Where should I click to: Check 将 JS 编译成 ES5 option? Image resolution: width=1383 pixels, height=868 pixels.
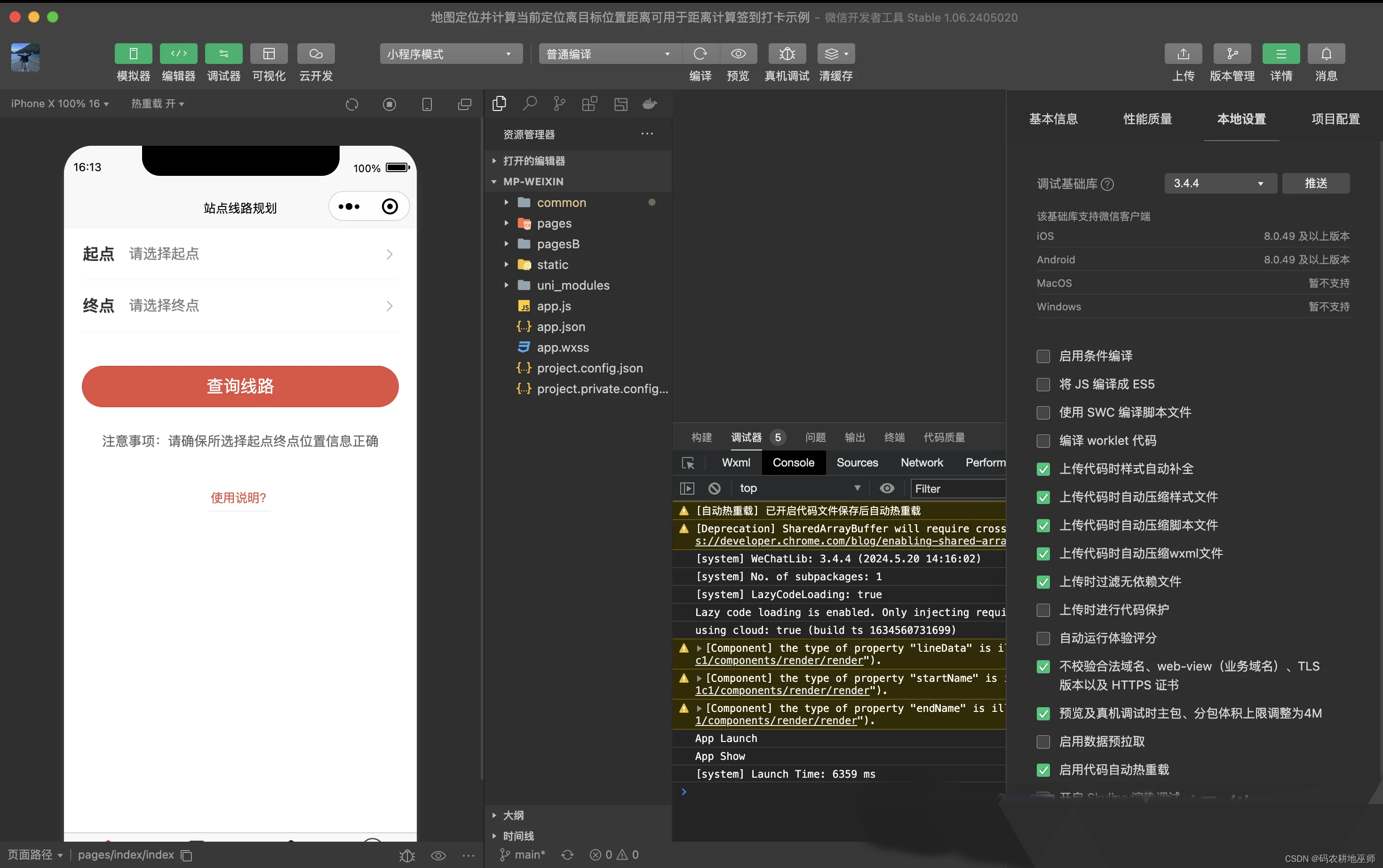(x=1043, y=385)
